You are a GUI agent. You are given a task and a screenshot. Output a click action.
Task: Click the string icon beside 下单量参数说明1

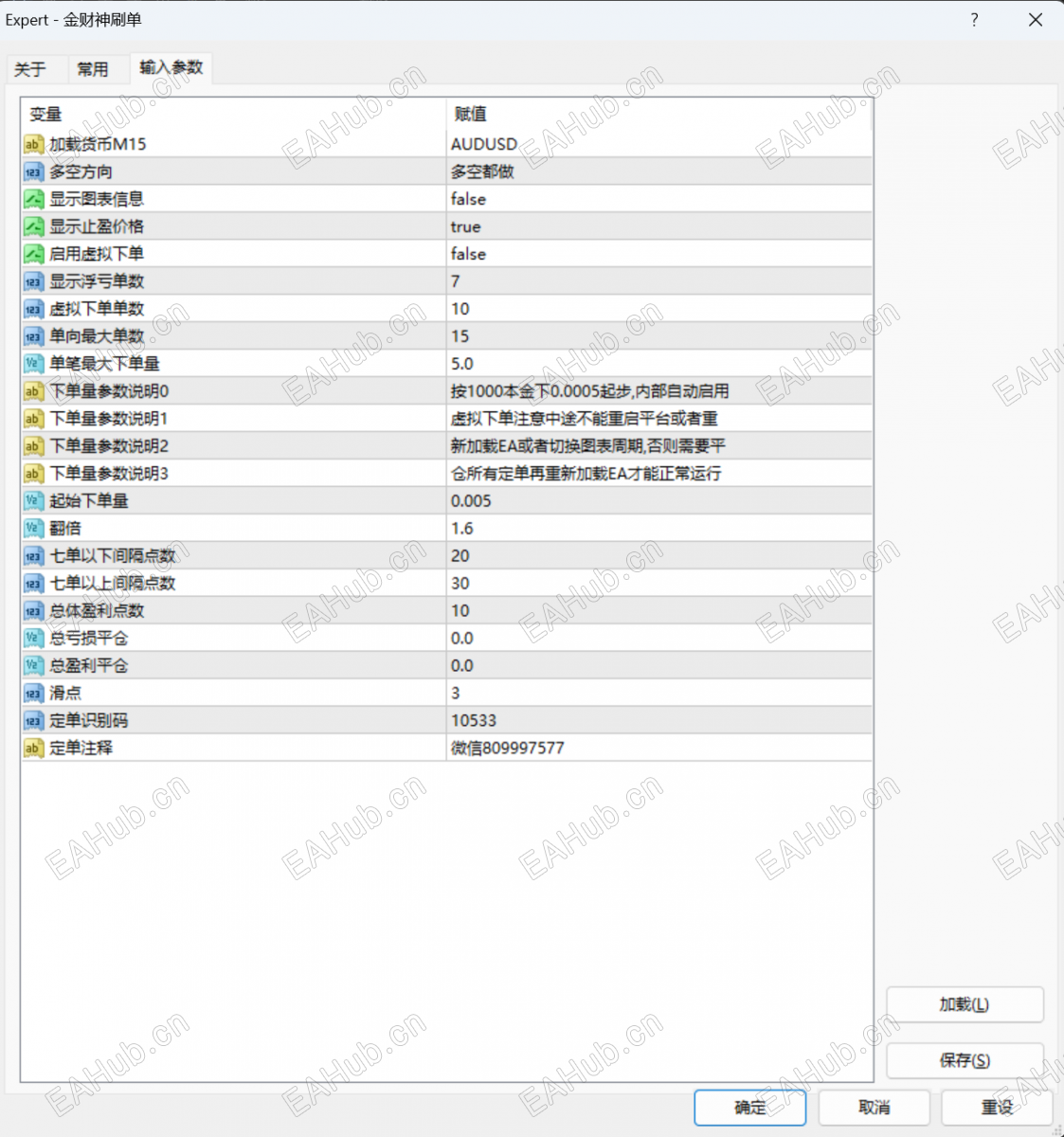pos(33,419)
